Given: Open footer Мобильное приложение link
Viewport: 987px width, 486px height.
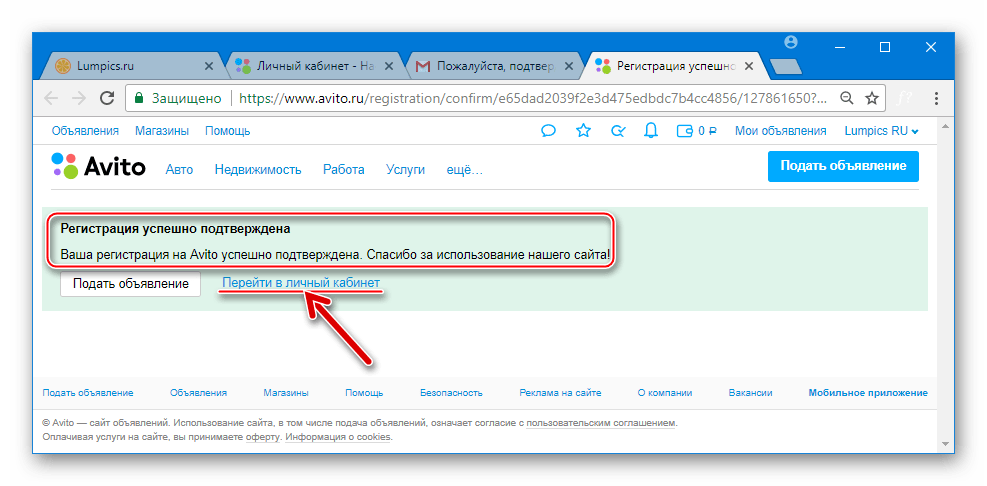Looking at the screenshot, I should pos(868,393).
